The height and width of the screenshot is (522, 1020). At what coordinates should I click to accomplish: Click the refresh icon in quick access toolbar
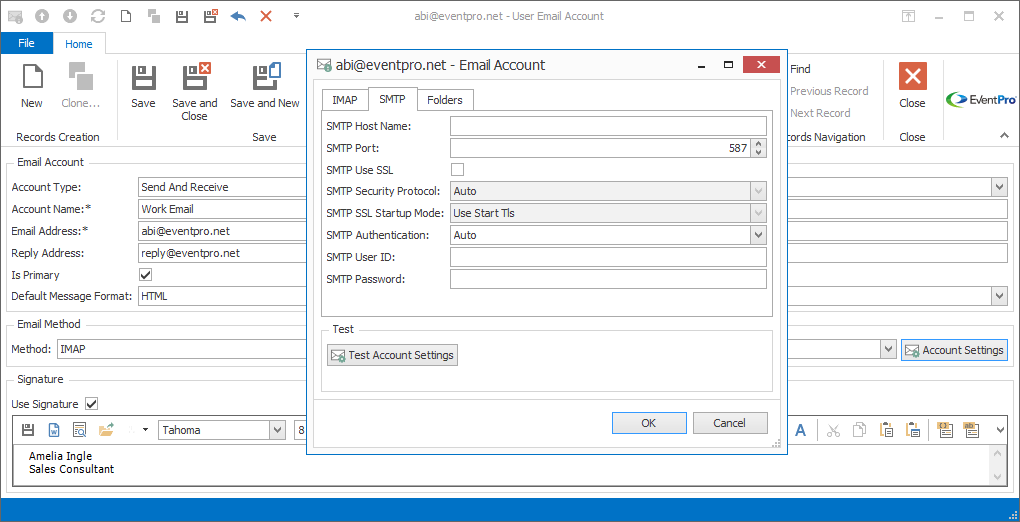point(99,16)
